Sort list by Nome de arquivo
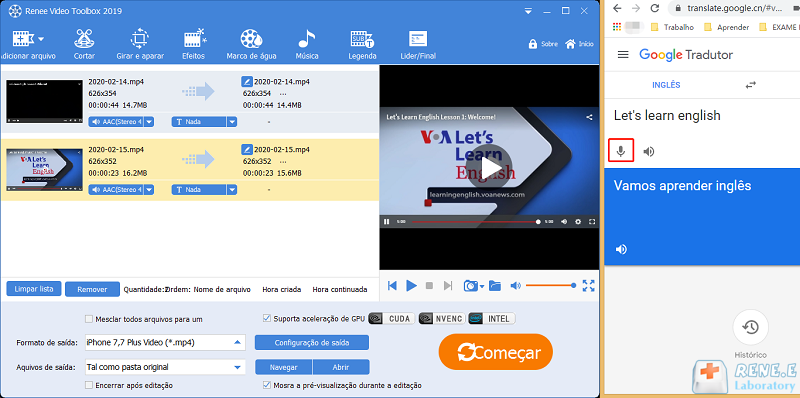The image size is (800, 398). coord(222,289)
